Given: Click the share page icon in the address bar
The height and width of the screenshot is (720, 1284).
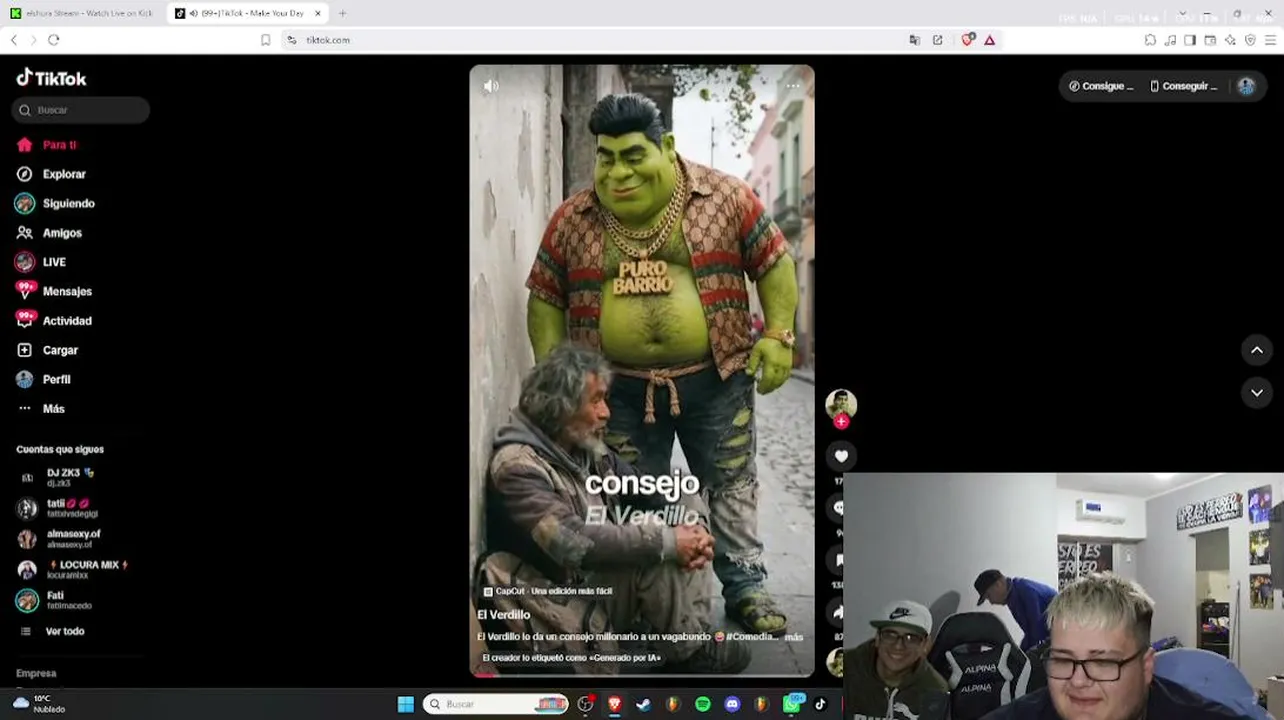Looking at the screenshot, I should [x=937, y=40].
